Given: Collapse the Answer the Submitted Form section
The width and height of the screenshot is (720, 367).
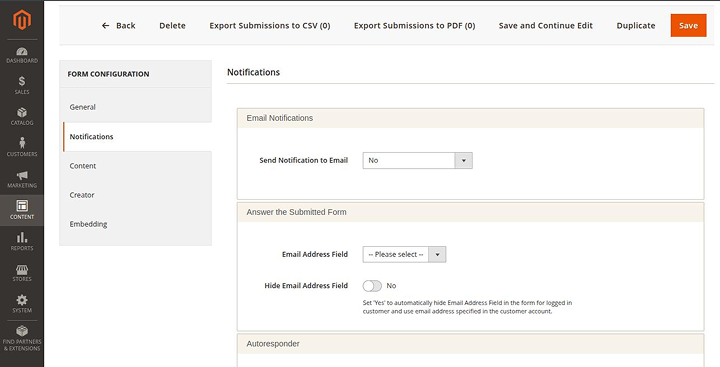Looking at the screenshot, I should [471, 212].
